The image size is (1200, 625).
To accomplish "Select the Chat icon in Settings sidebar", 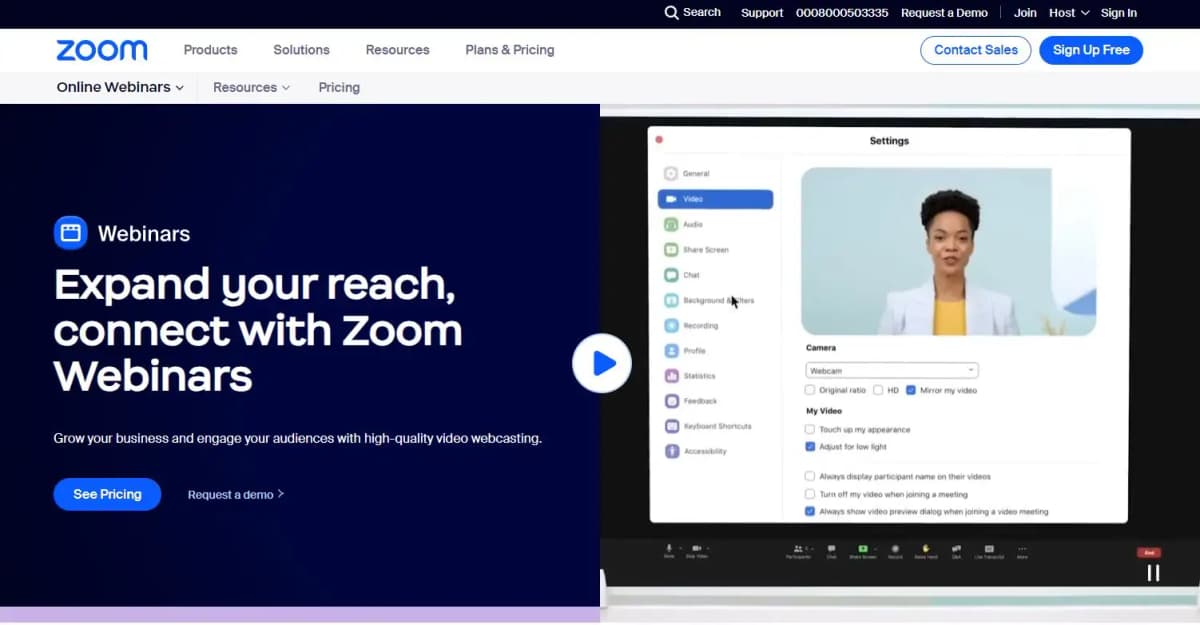I will click(x=671, y=275).
